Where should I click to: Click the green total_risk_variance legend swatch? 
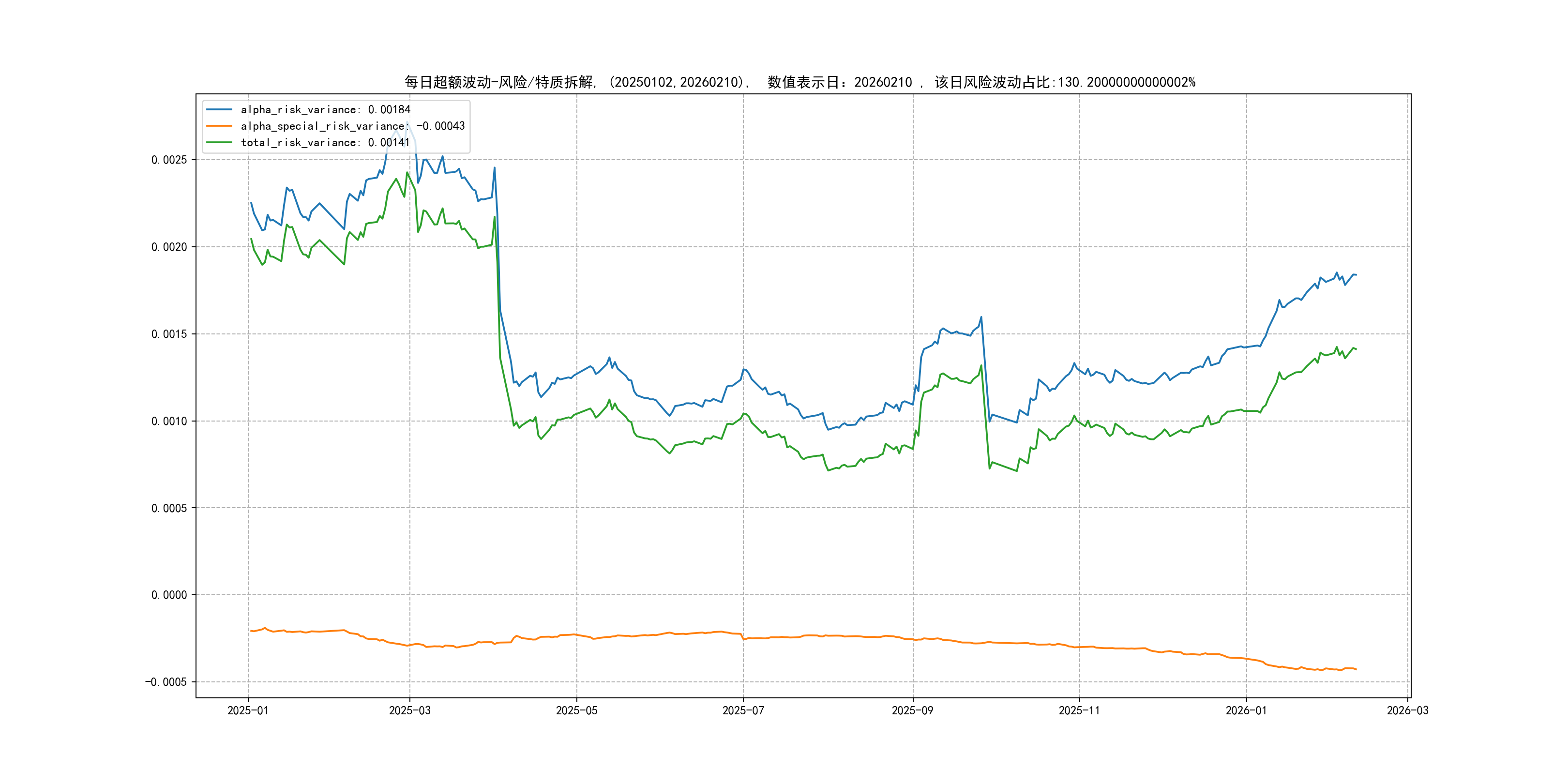click(x=219, y=142)
